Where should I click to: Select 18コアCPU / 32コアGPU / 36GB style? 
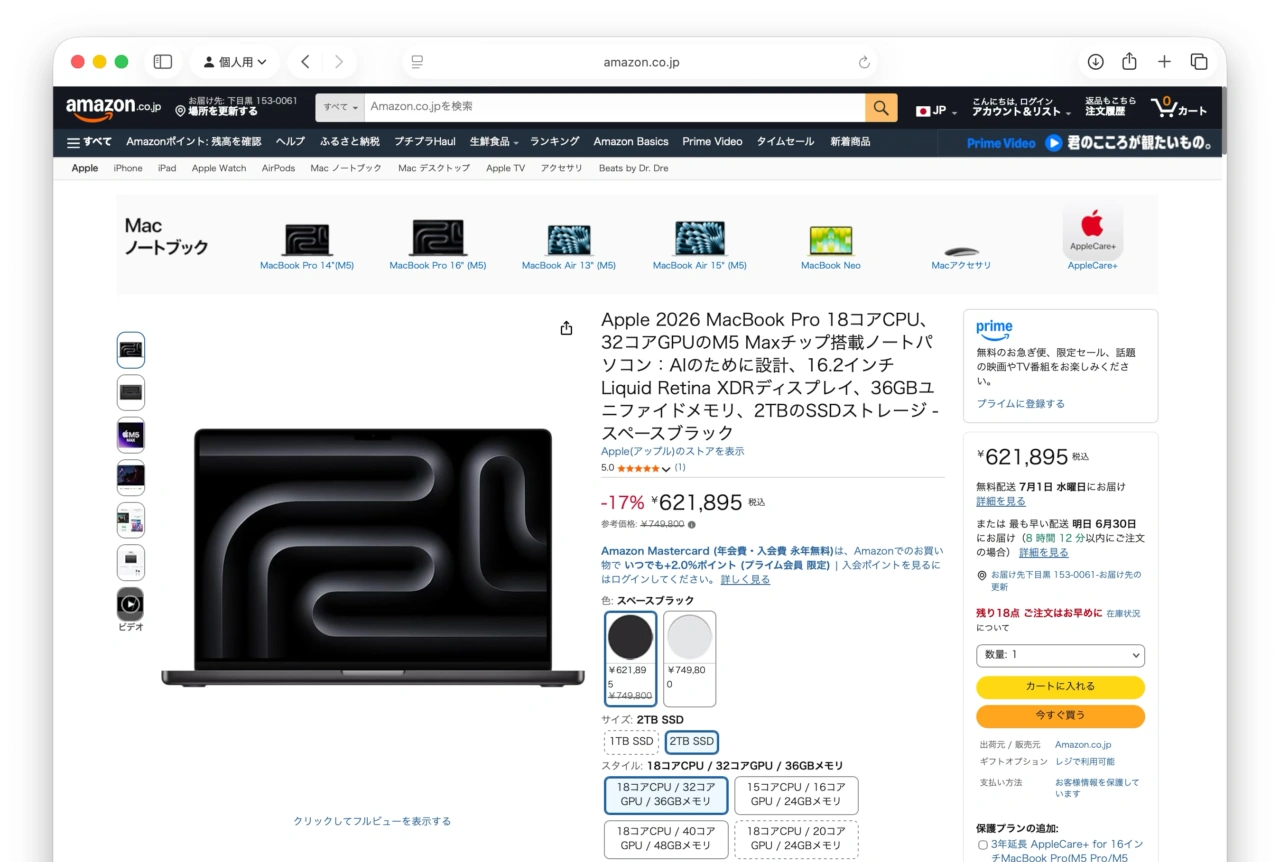click(x=666, y=795)
